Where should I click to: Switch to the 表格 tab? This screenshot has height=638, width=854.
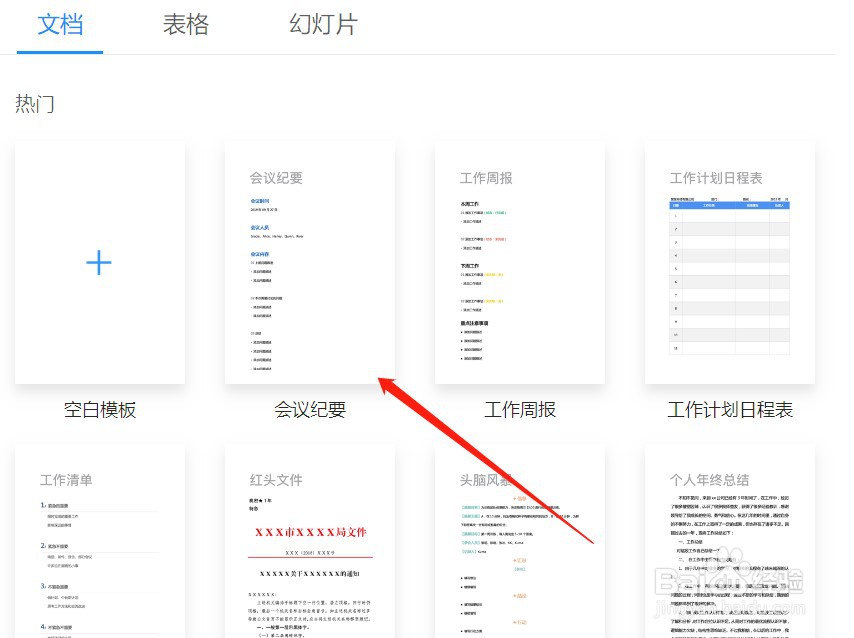tap(185, 25)
